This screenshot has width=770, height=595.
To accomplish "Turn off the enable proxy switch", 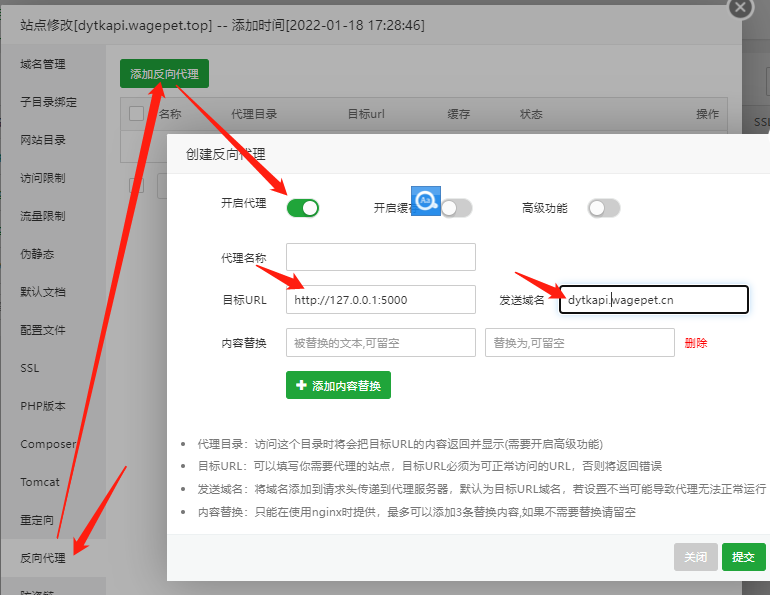I will (x=302, y=208).
